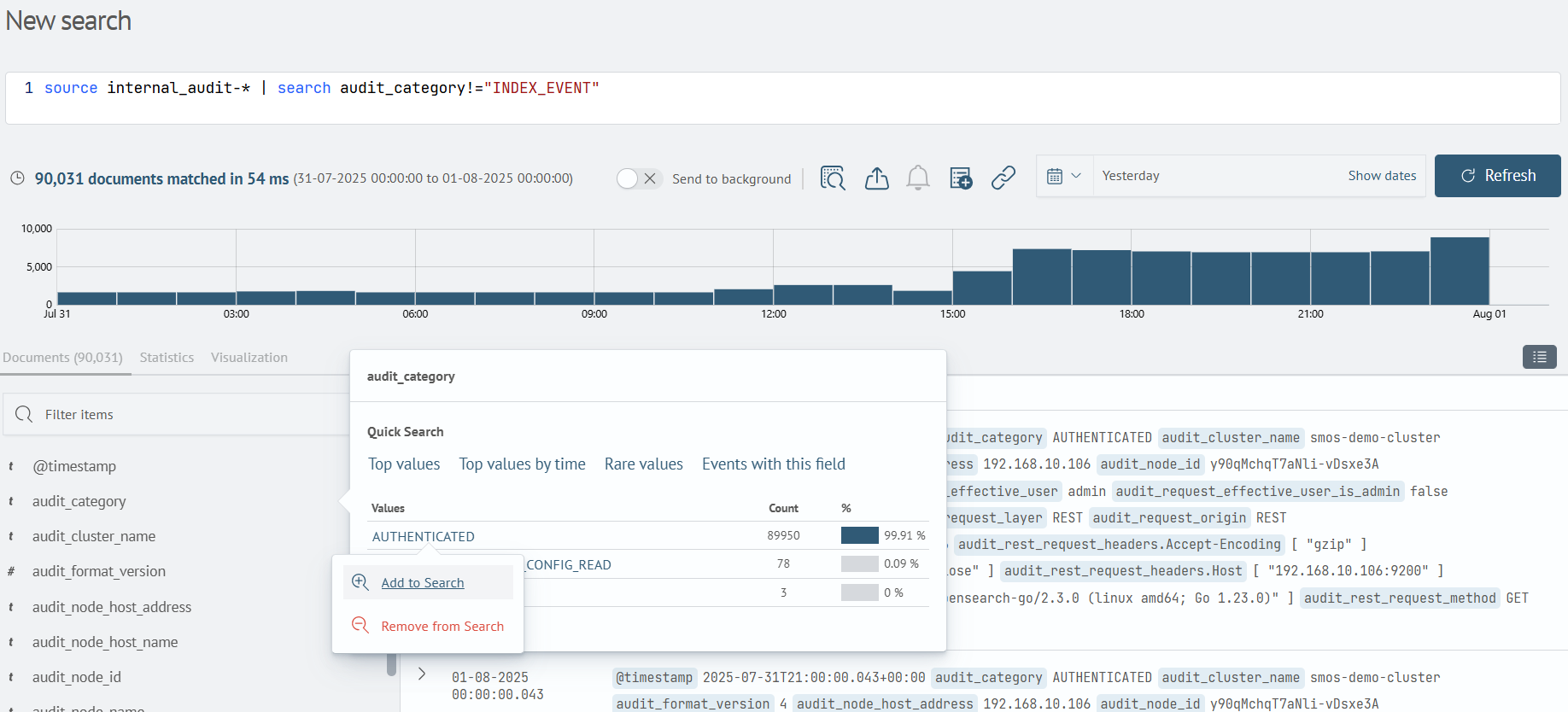Click the clock icon beside matched documents
This screenshot has height=712, width=1568.
click(17, 178)
